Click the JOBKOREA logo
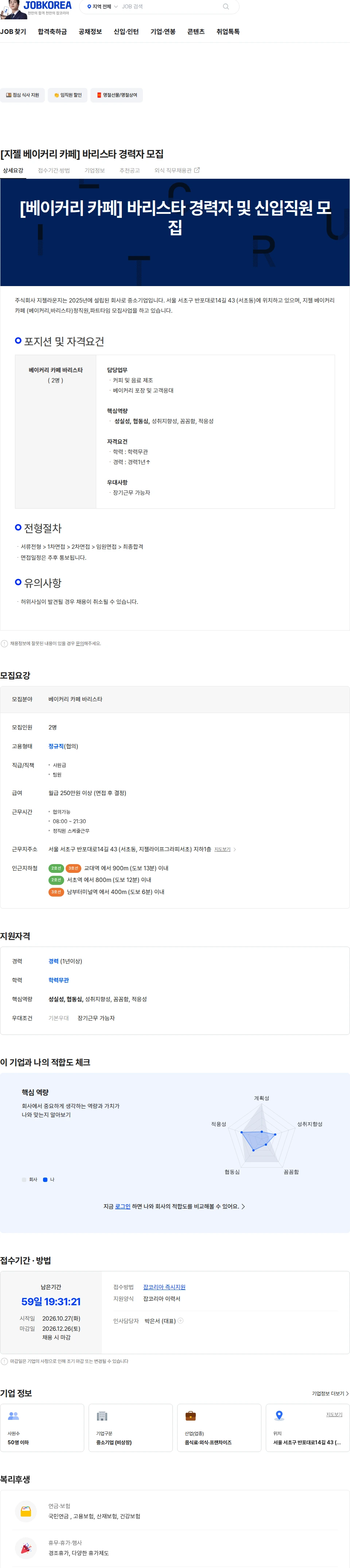 [x=47, y=5]
